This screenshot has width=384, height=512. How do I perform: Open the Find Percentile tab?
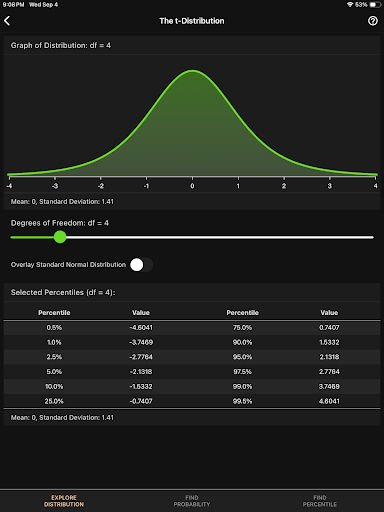(320, 501)
